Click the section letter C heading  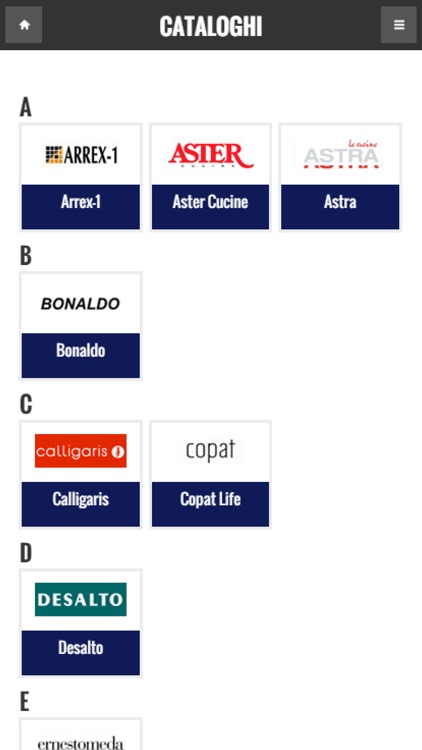tap(26, 405)
